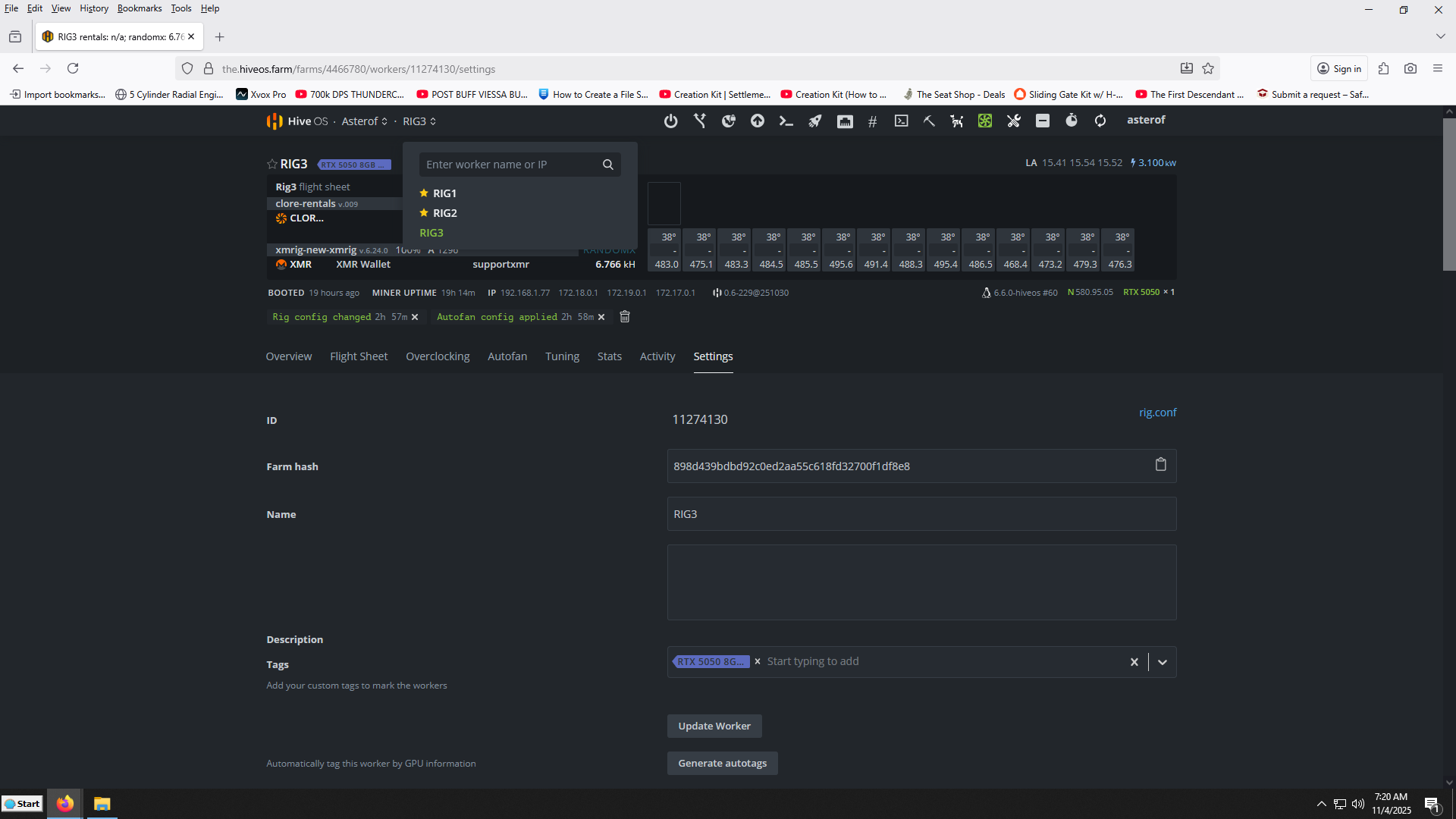Click the Update Worker button
Screen dimensions: 1456x819
click(x=714, y=726)
